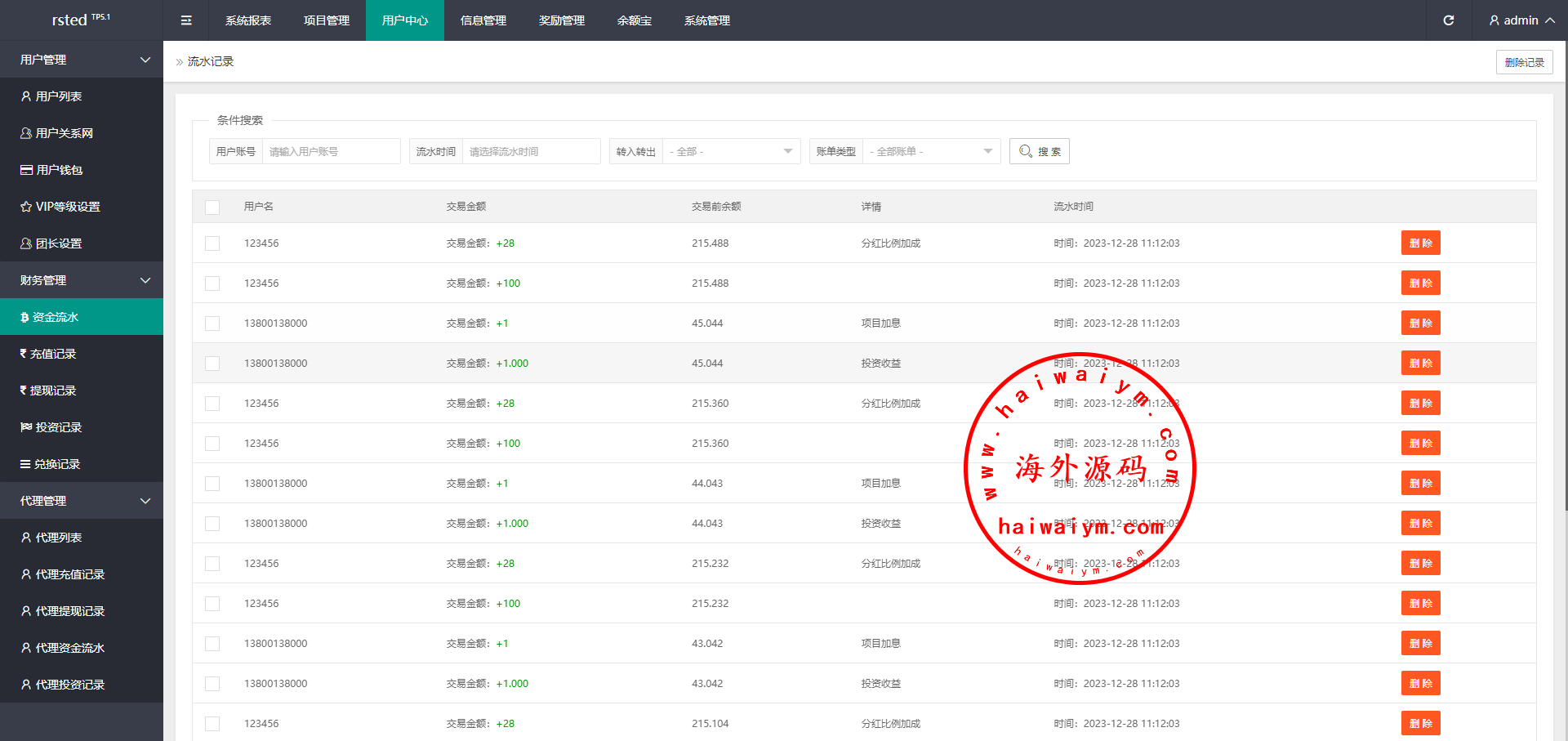The width and height of the screenshot is (1568, 741).
Task: Check the first row checkbox for 123456
Action: pyautogui.click(x=212, y=243)
